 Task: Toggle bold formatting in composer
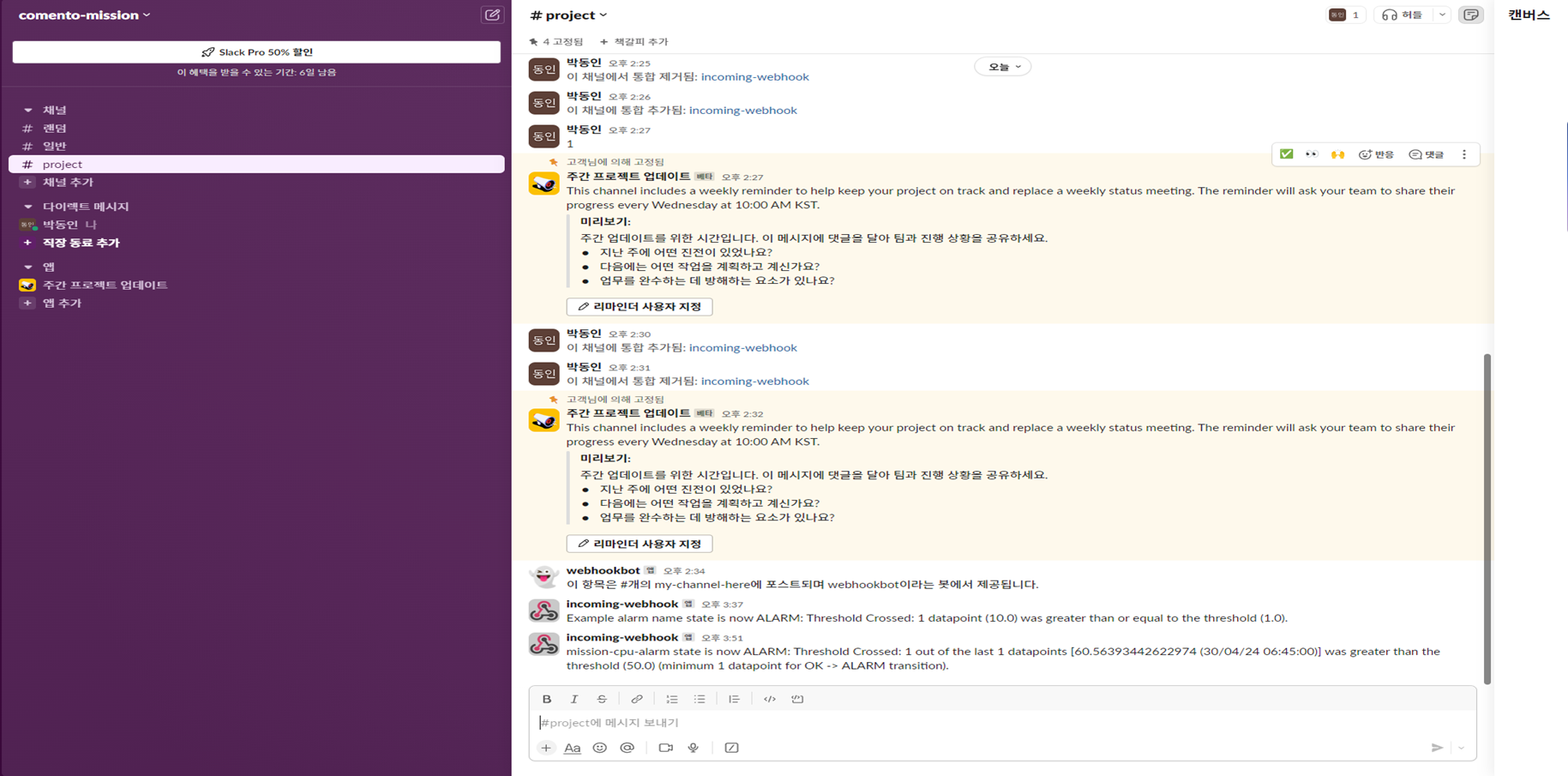click(547, 699)
